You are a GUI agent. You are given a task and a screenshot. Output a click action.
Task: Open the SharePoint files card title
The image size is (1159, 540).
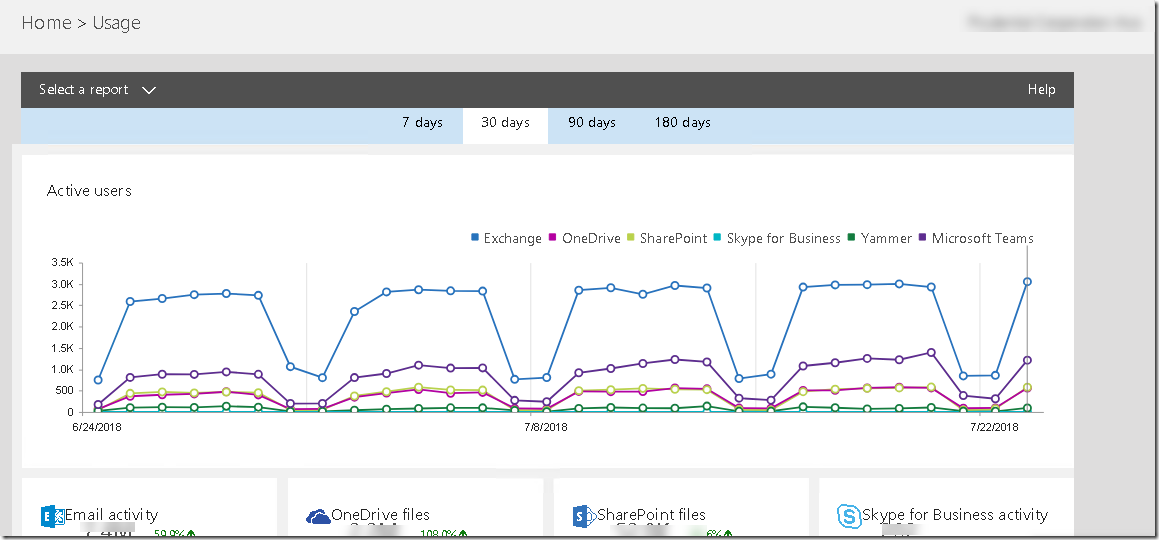651,515
